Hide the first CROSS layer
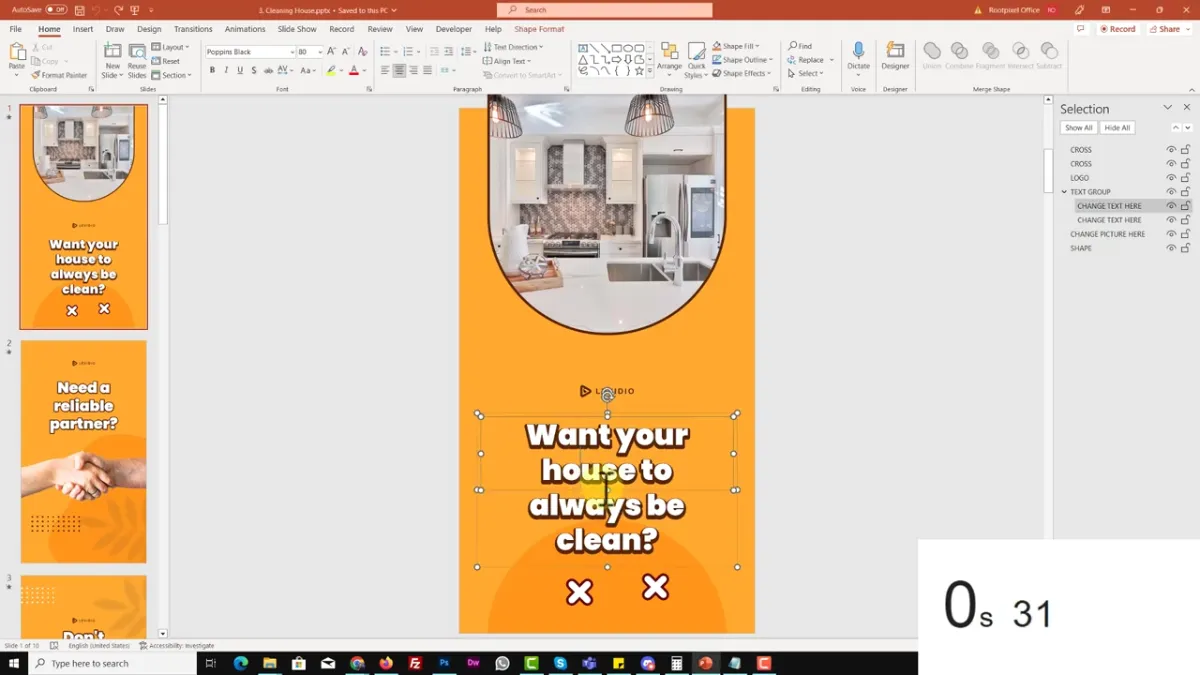The width and height of the screenshot is (1200, 675). 1171,150
